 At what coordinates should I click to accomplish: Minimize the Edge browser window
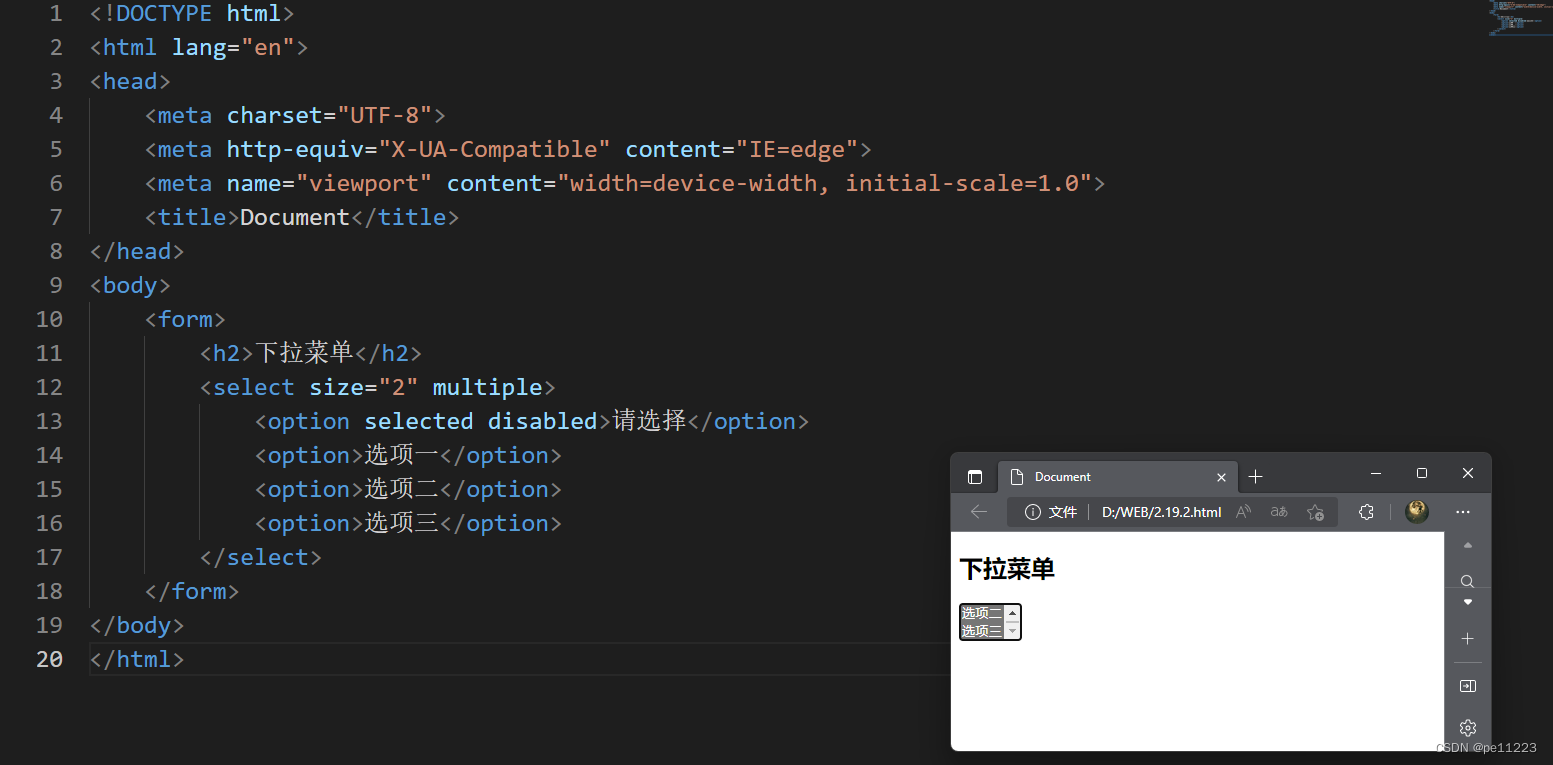tap(1376, 473)
